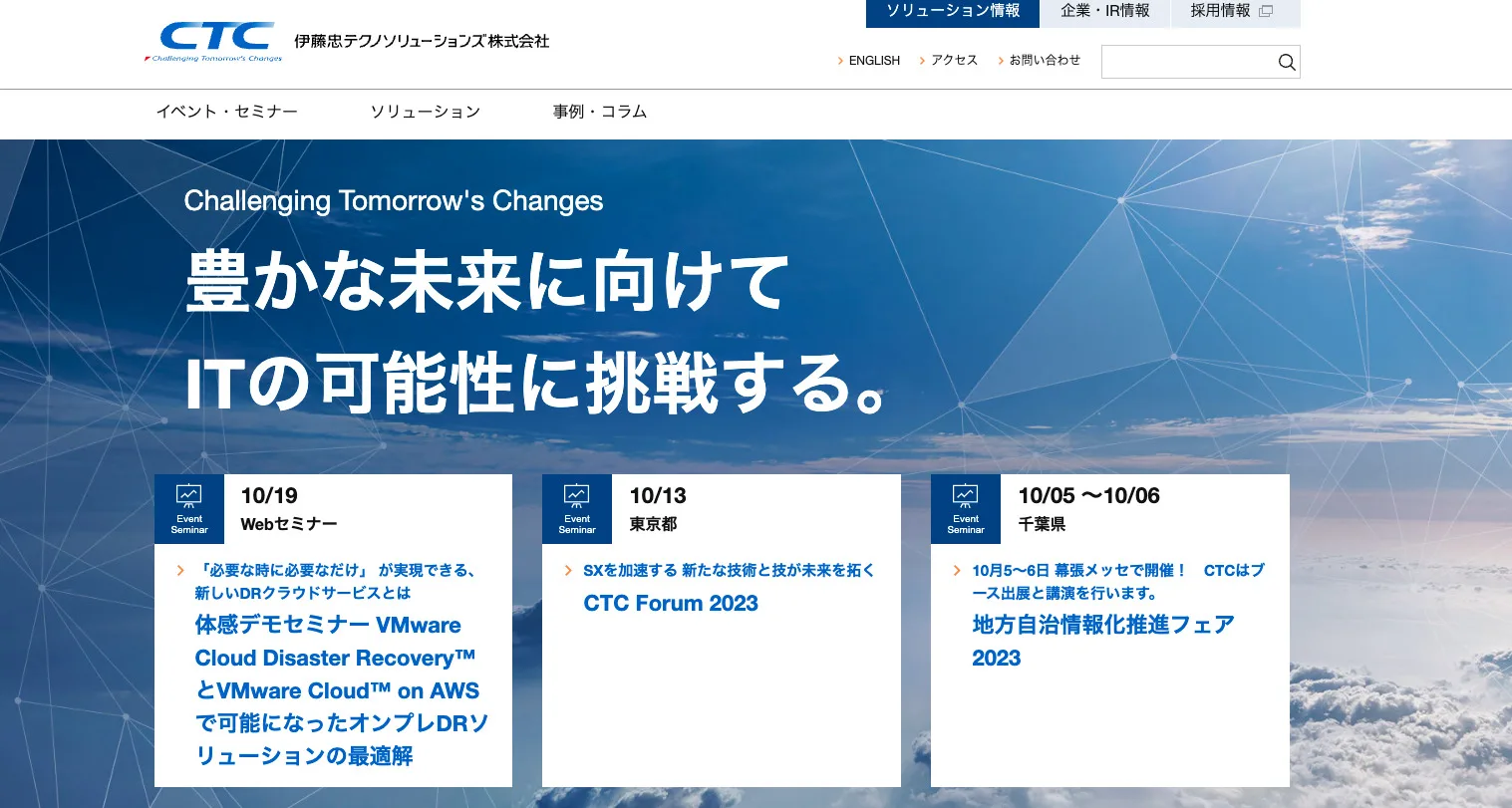The image size is (1512, 808).
Task: Click the orange chevron in the CTC Forum card
Action: 568,571
